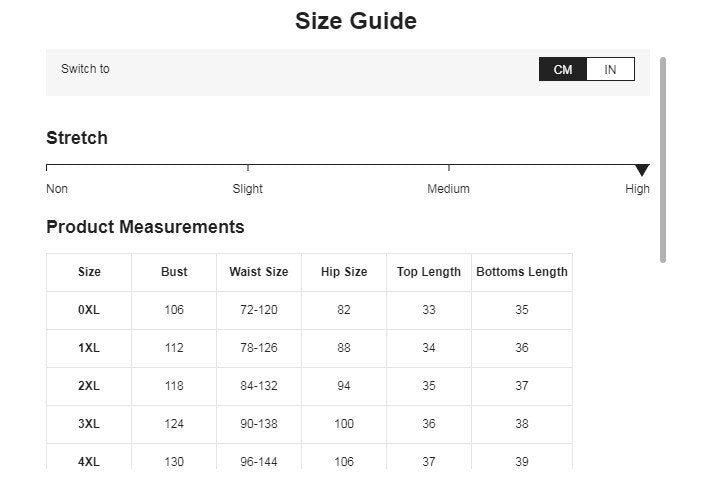Select the 2XL size row label
This screenshot has width=702, height=487.
[x=89, y=386]
